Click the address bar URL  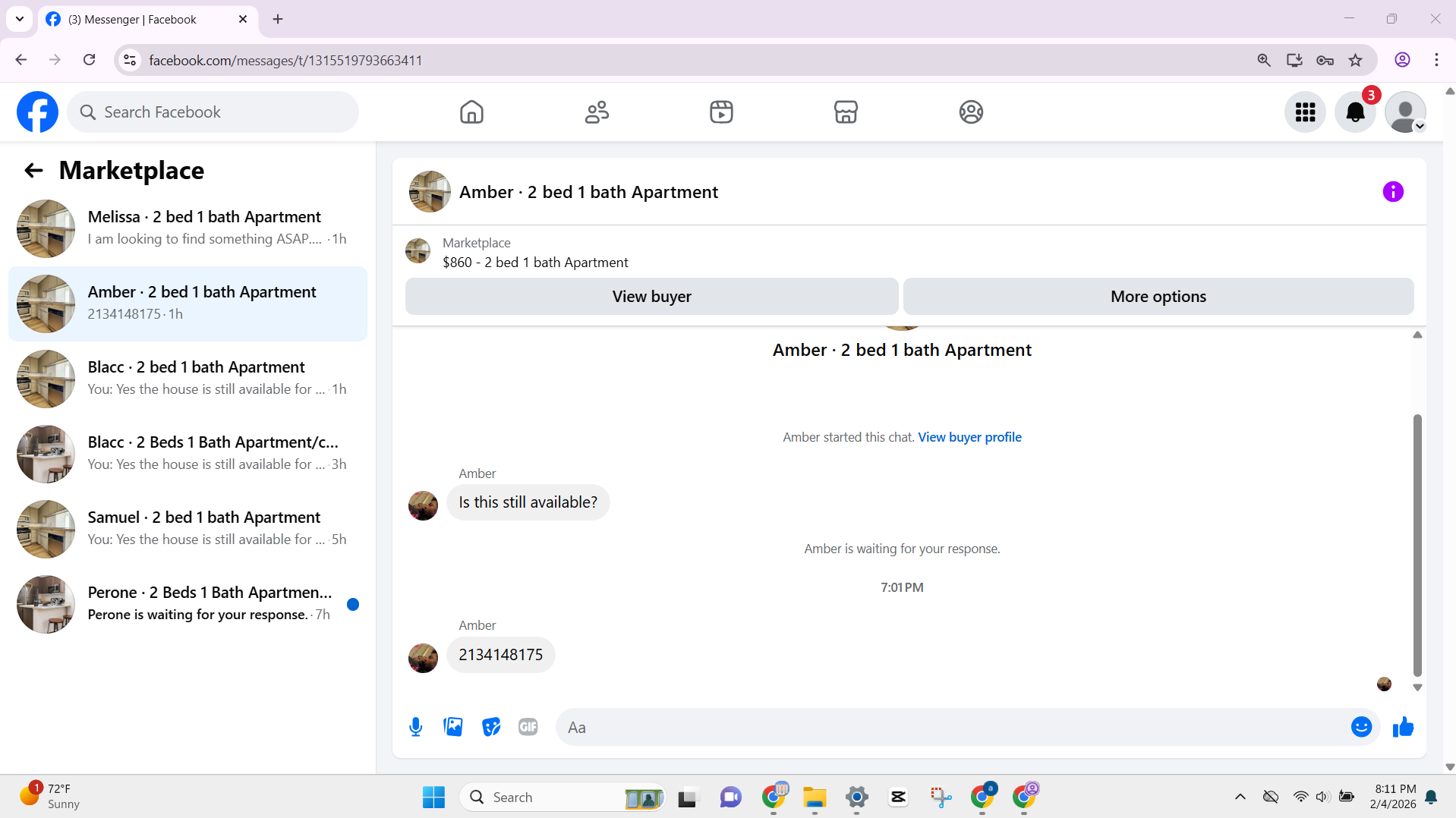285,60
